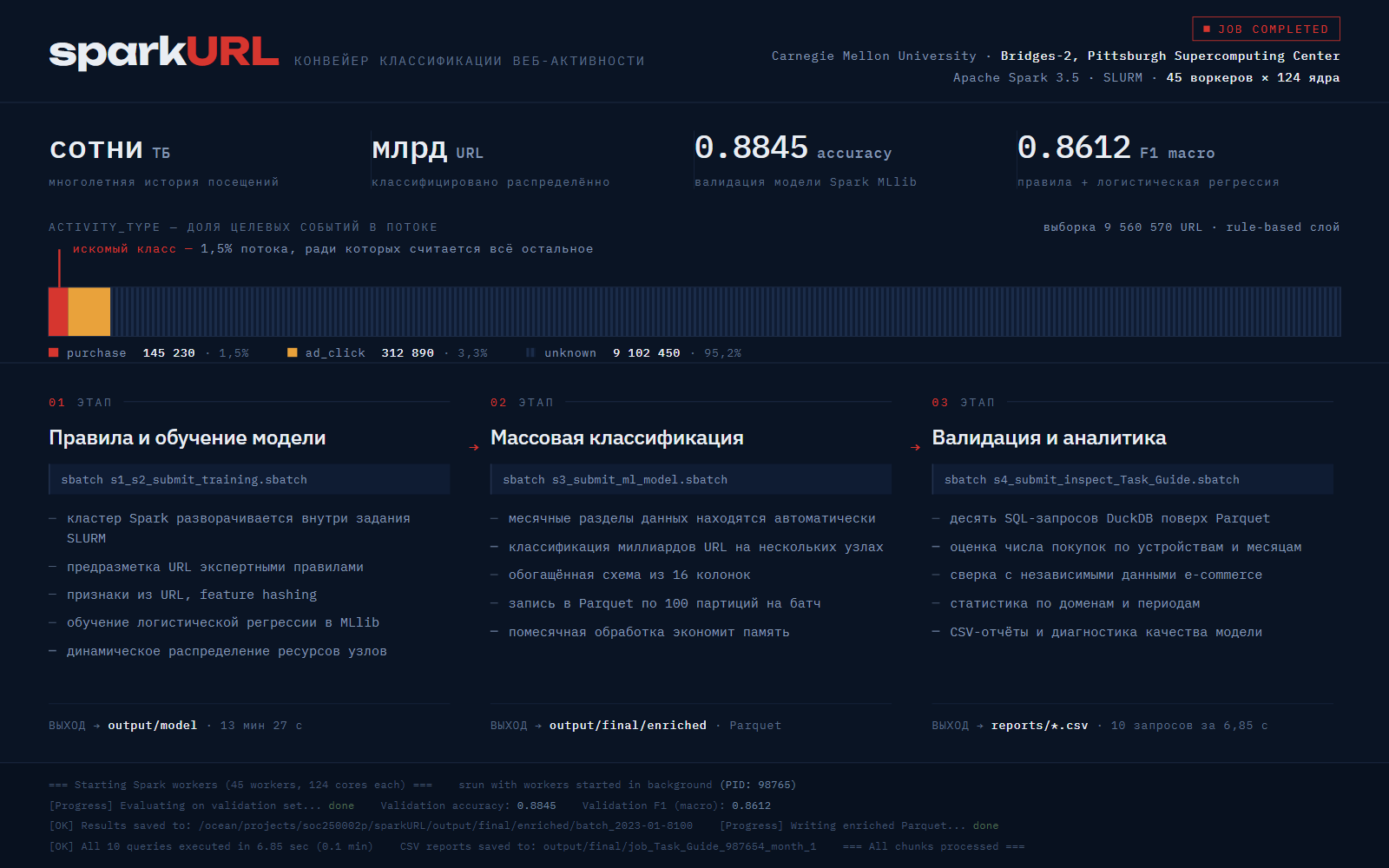1389x868 pixels.
Task: Click the МЛРД URL metric
Action: tap(427, 150)
